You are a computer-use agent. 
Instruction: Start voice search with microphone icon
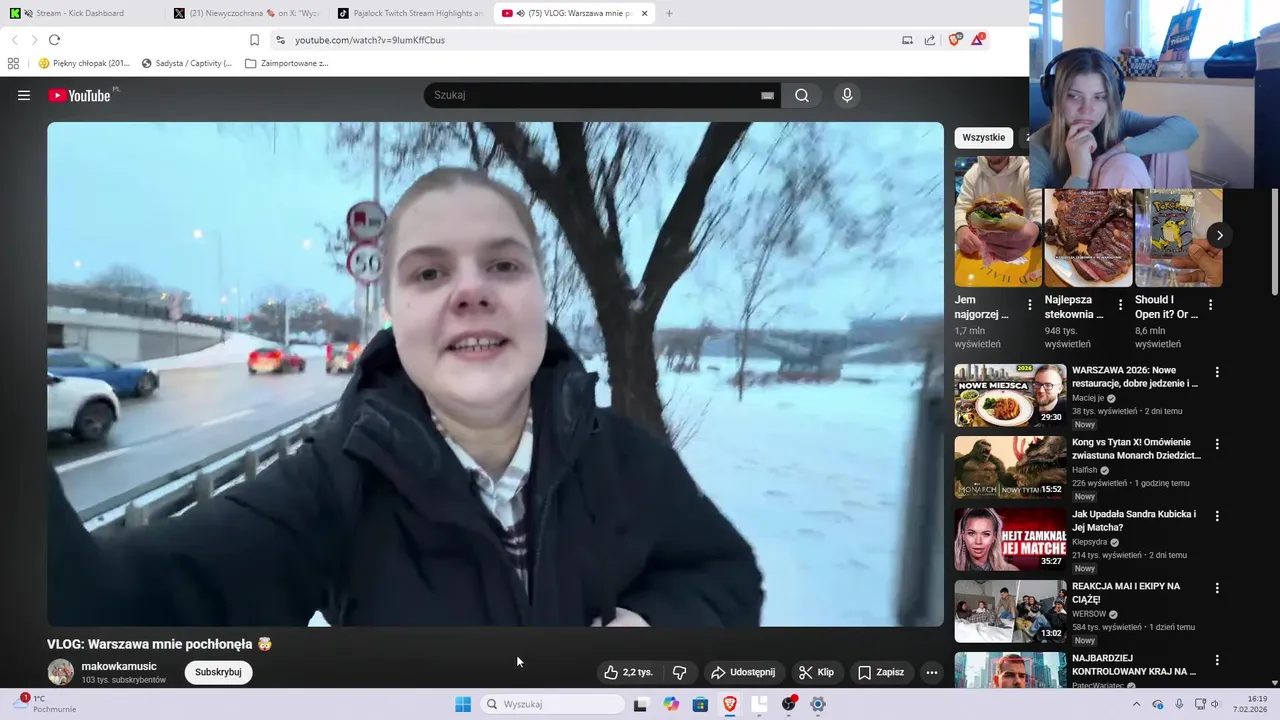click(x=847, y=96)
